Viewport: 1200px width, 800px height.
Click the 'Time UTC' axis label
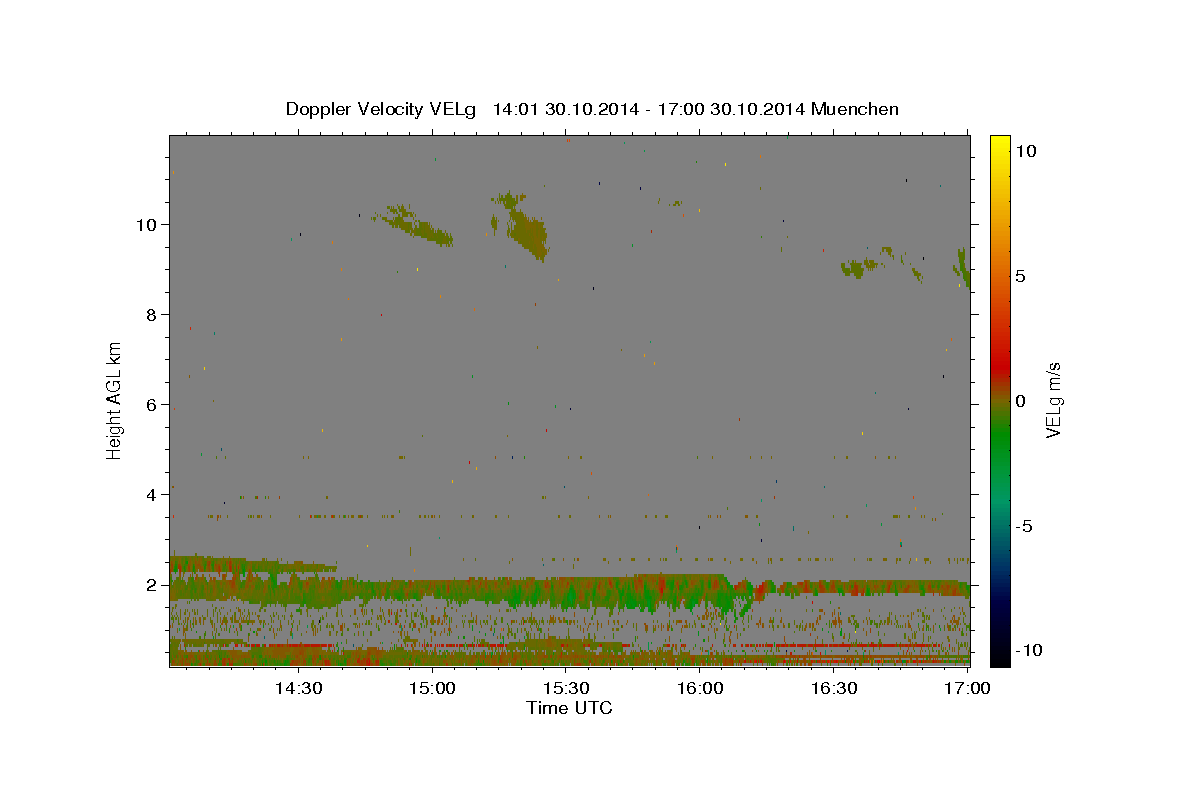569,708
